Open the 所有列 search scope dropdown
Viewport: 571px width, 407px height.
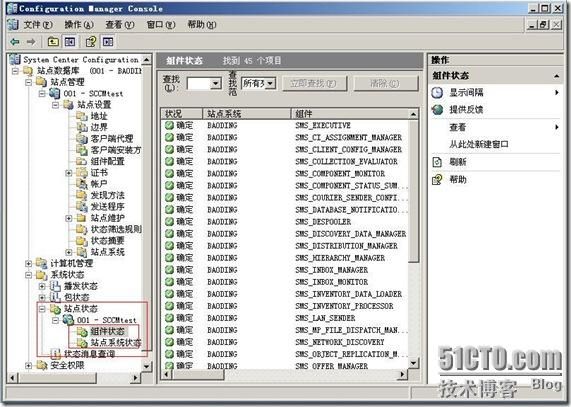[x=270, y=83]
